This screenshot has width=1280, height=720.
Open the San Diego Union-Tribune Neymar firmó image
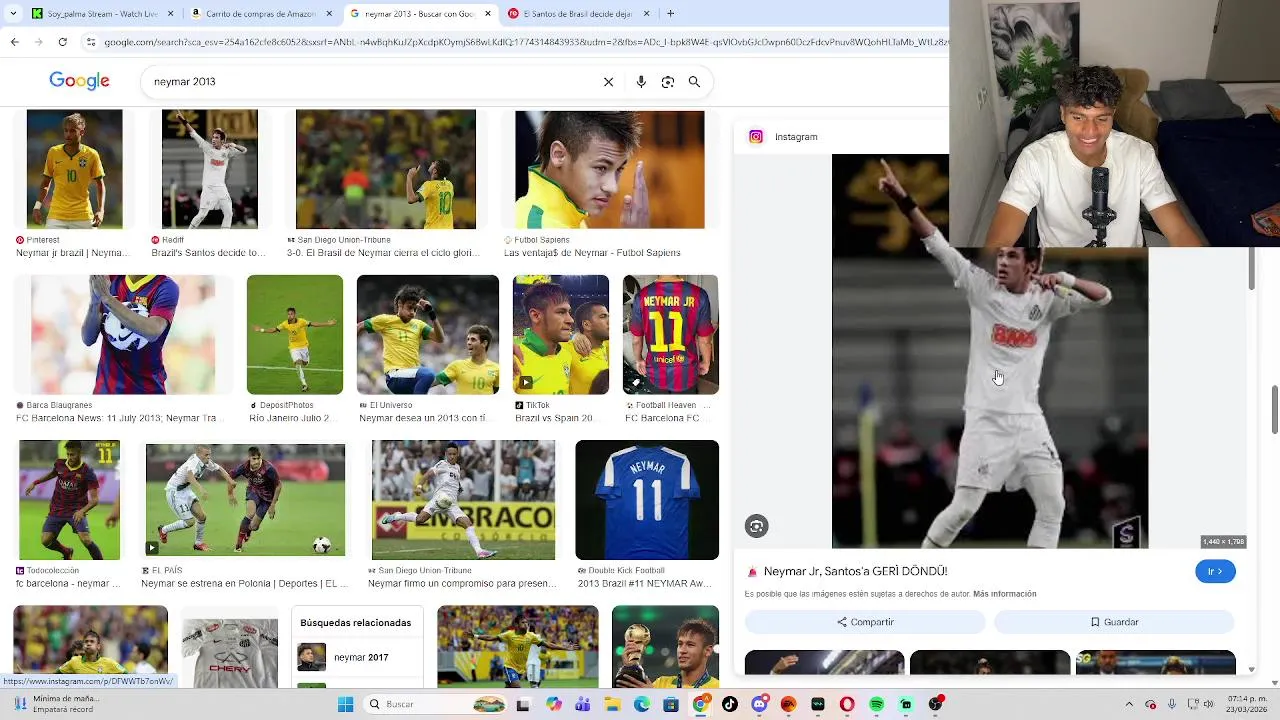click(463, 500)
